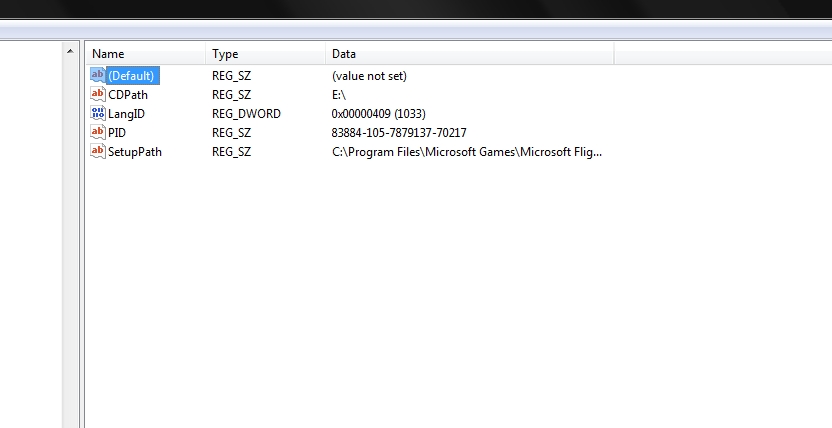832x428 pixels.
Task: Click the REG_SZ type in CDPath row
Action: [231, 95]
